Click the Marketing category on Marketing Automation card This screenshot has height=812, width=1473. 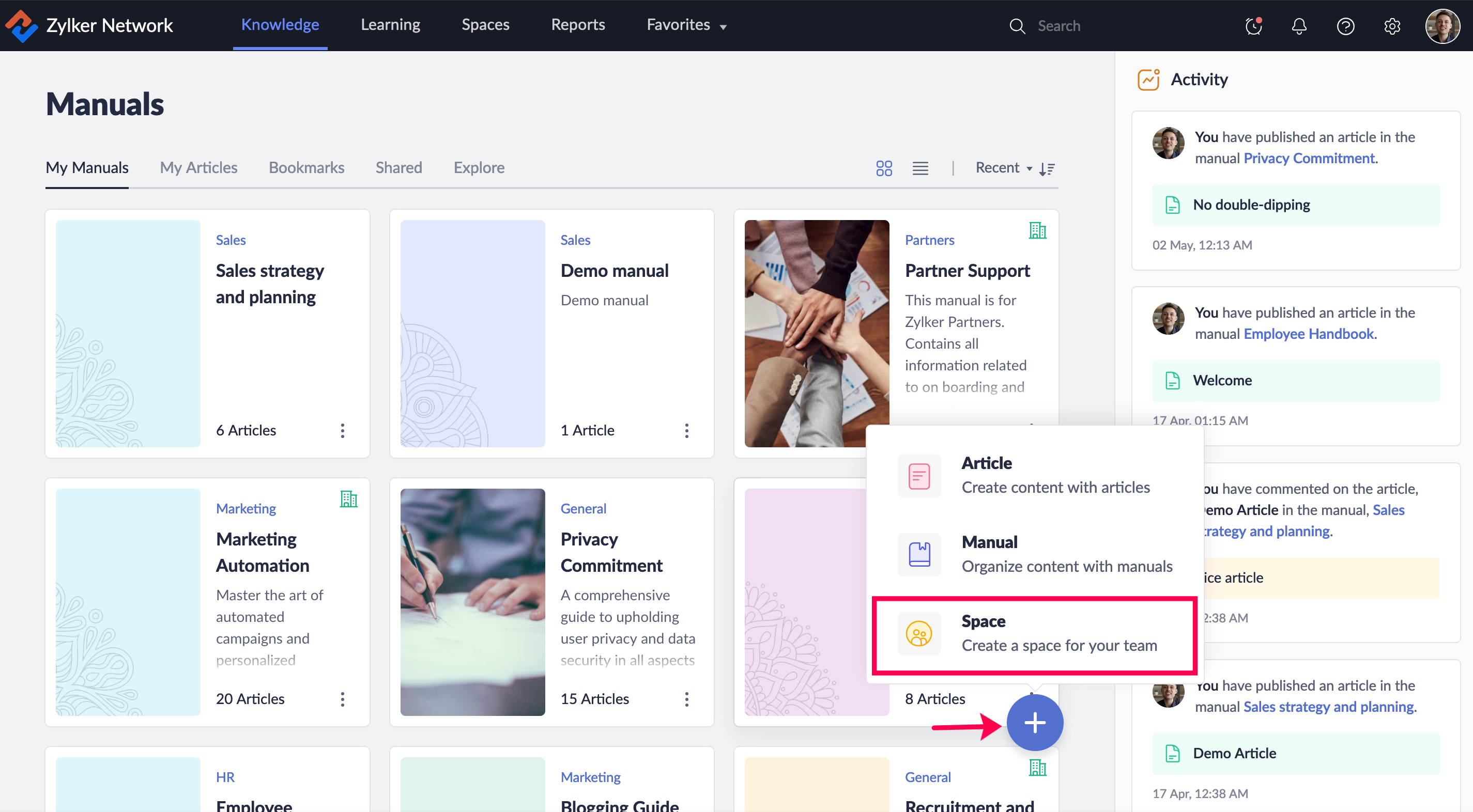246,509
